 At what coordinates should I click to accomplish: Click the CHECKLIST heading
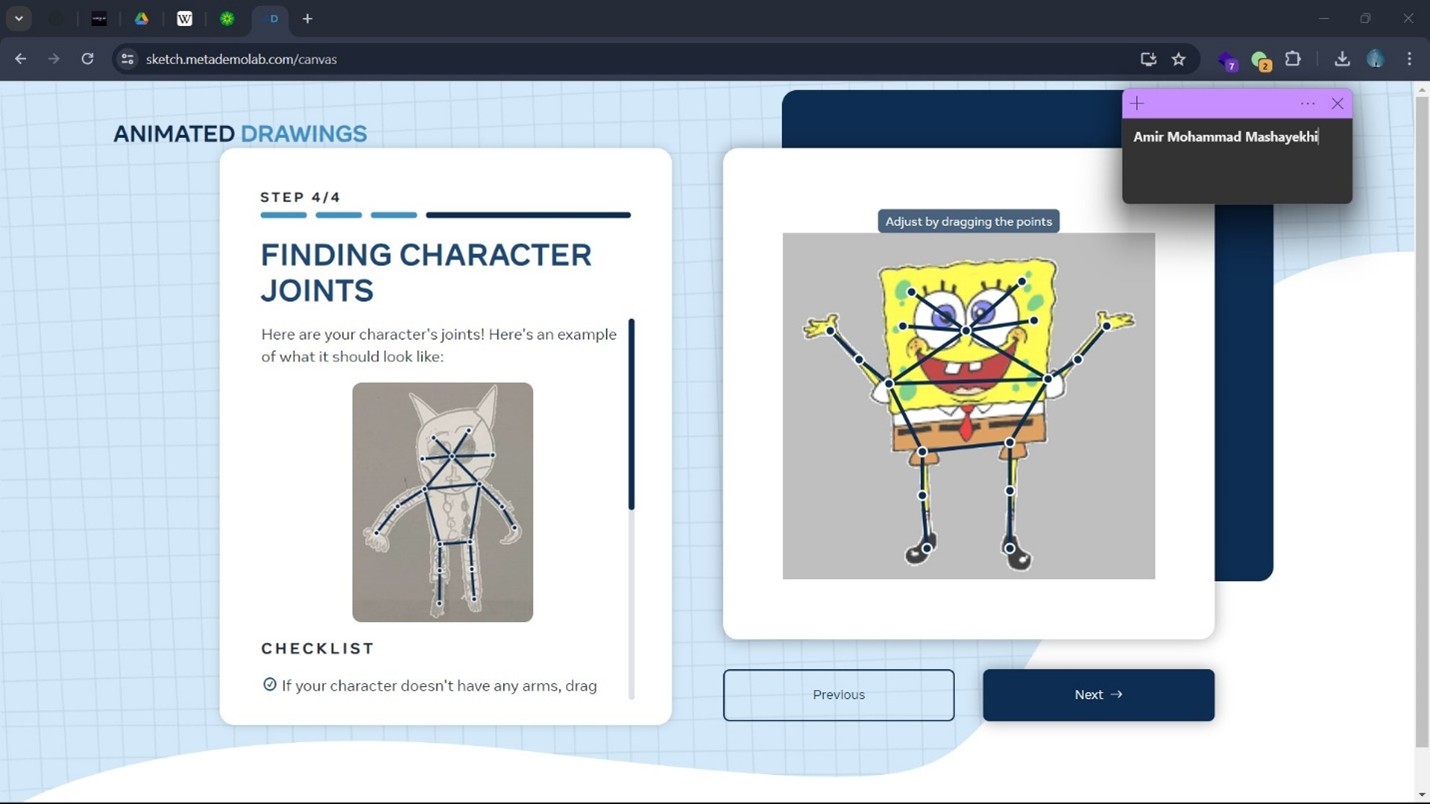click(318, 648)
